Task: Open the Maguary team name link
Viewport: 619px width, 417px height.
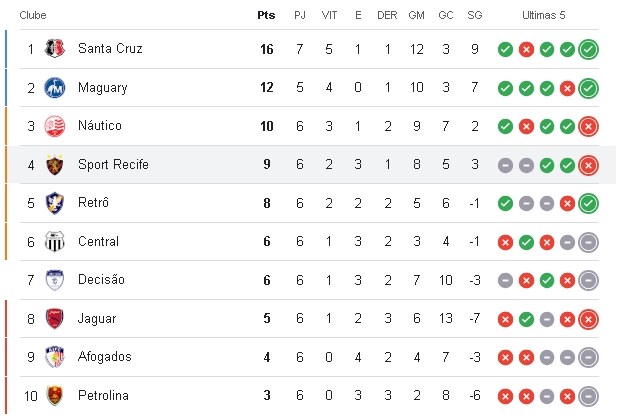Action: pyautogui.click(x=103, y=87)
